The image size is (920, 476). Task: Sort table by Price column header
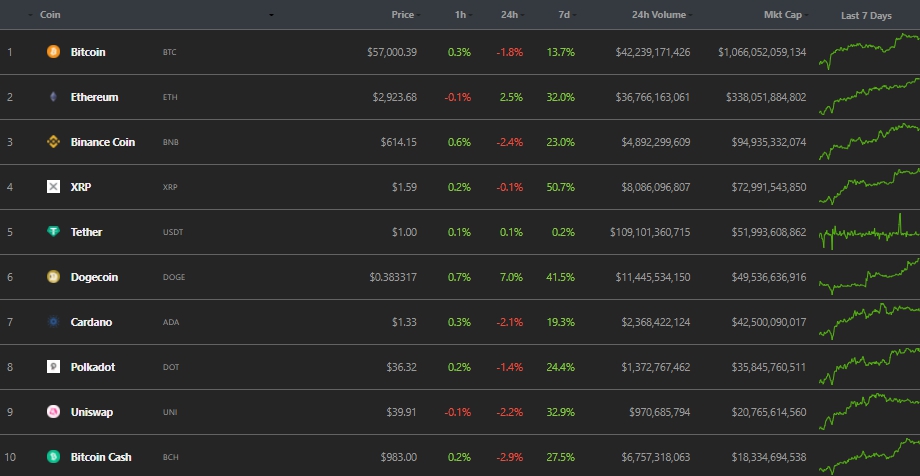(x=403, y=16)
